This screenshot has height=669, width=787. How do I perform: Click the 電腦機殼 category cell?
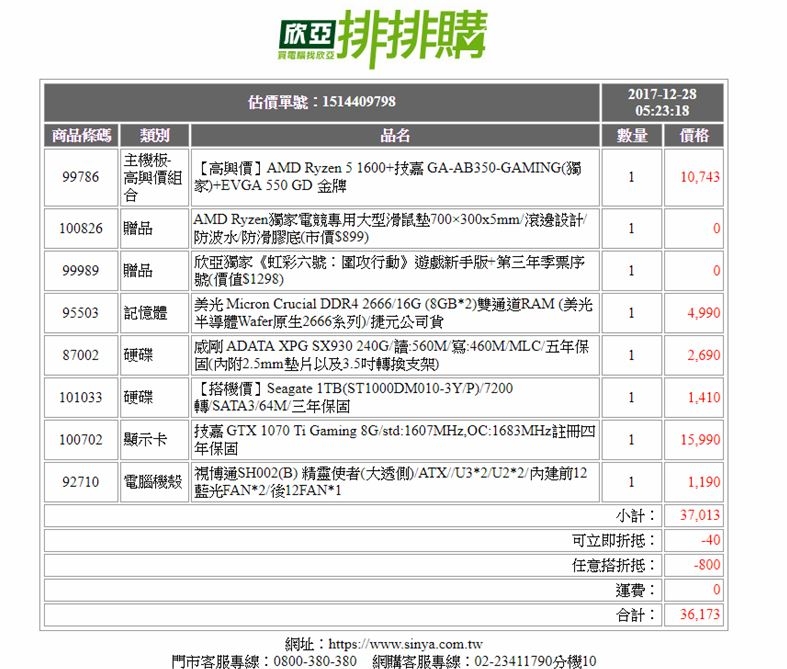click(155, 481)
